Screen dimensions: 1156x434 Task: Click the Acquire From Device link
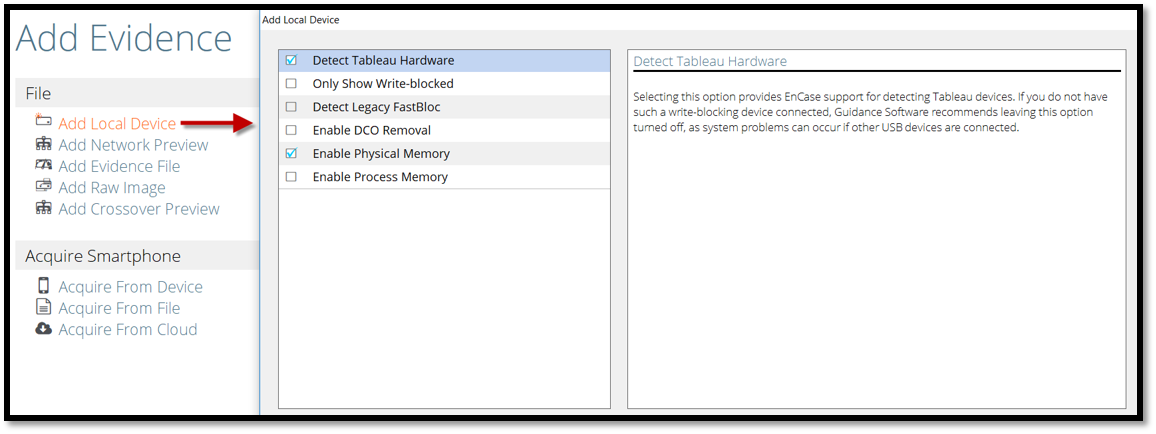(x=130, y=287)
